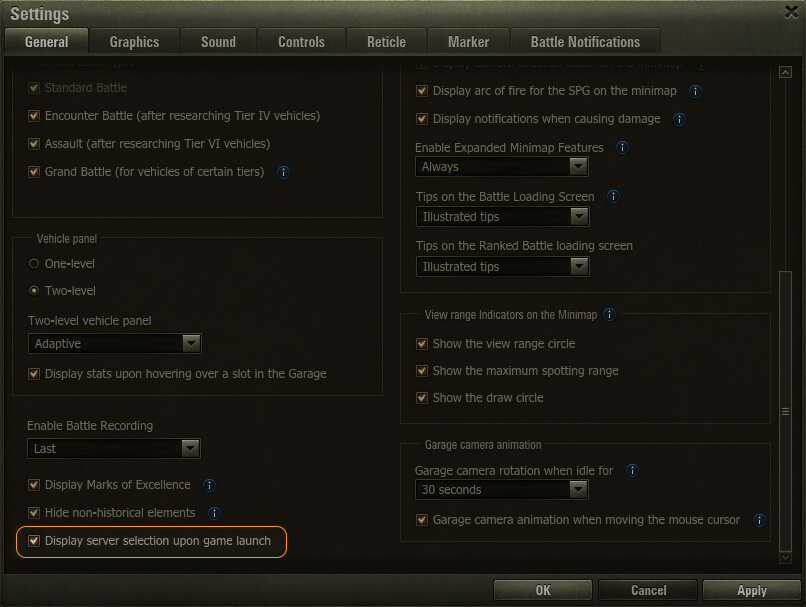Select the One-level vehicle panel option
The image size is (806, 607).
(35, 264)
